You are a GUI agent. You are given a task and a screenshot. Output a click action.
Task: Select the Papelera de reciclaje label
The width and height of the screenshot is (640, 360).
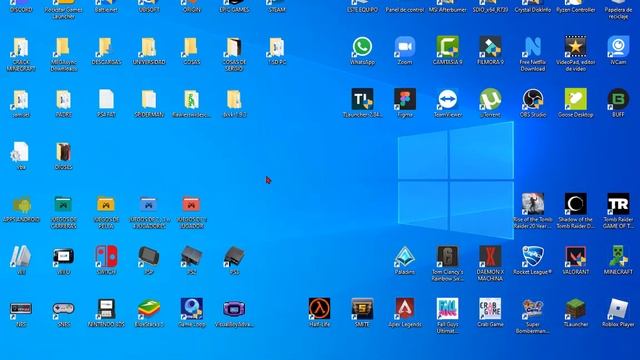618,13
